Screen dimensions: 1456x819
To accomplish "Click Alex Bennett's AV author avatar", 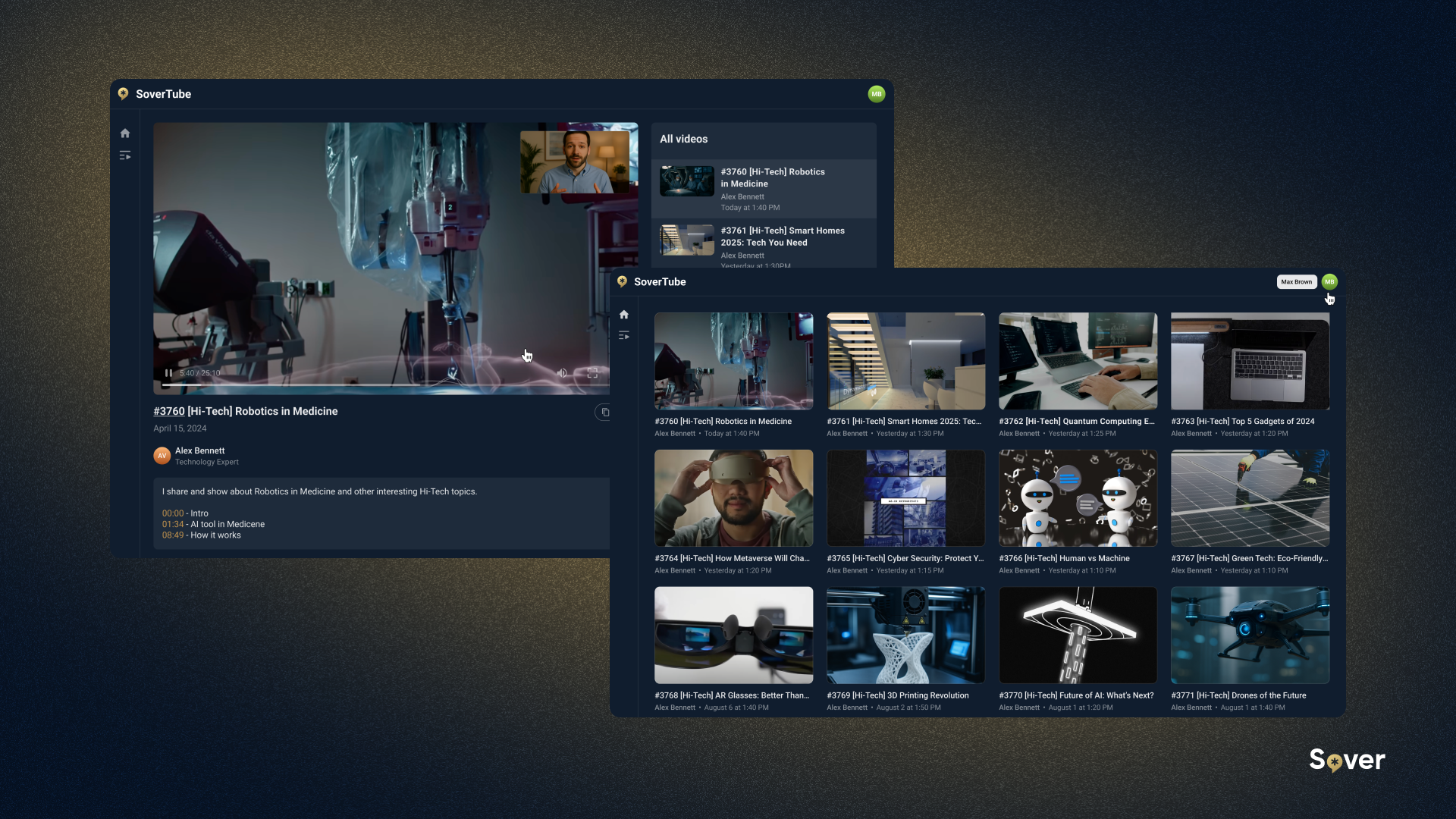I will tap(162, 456).
